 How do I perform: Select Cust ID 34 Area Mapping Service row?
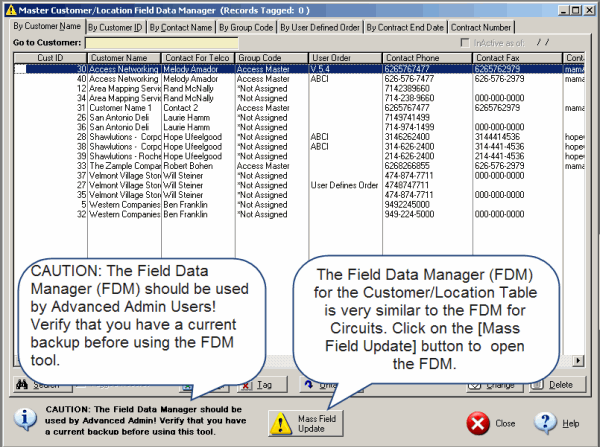[299, 98]
